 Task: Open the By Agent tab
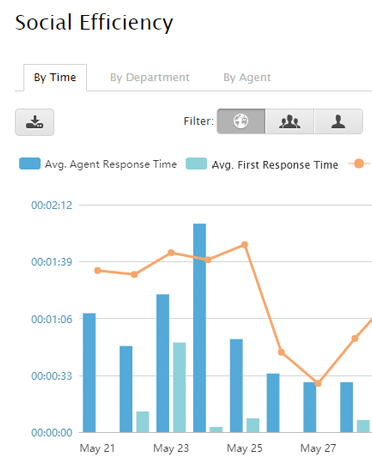pos(247,77)
